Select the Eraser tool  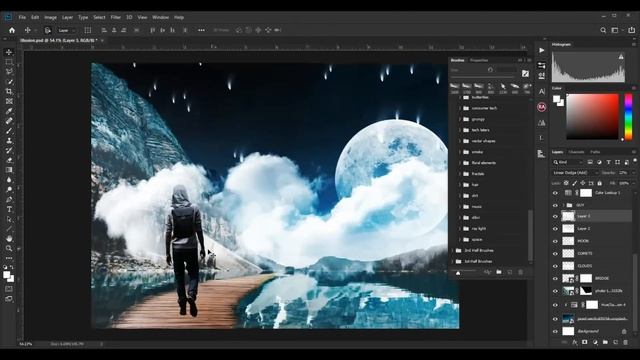tap(9, 160)
